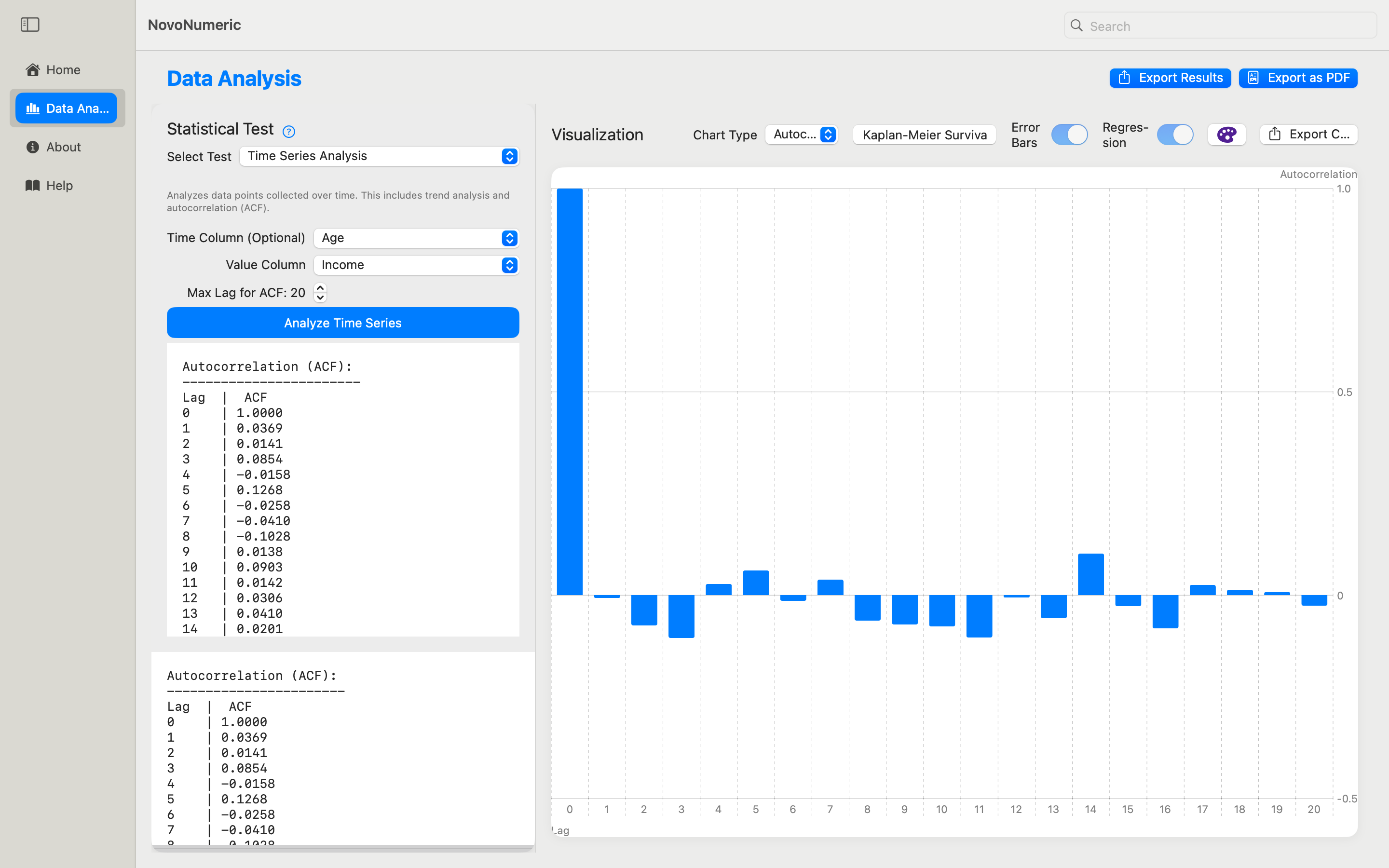
Task: Click the magnifier icon in Search
Action: (x=1077, y=26)
